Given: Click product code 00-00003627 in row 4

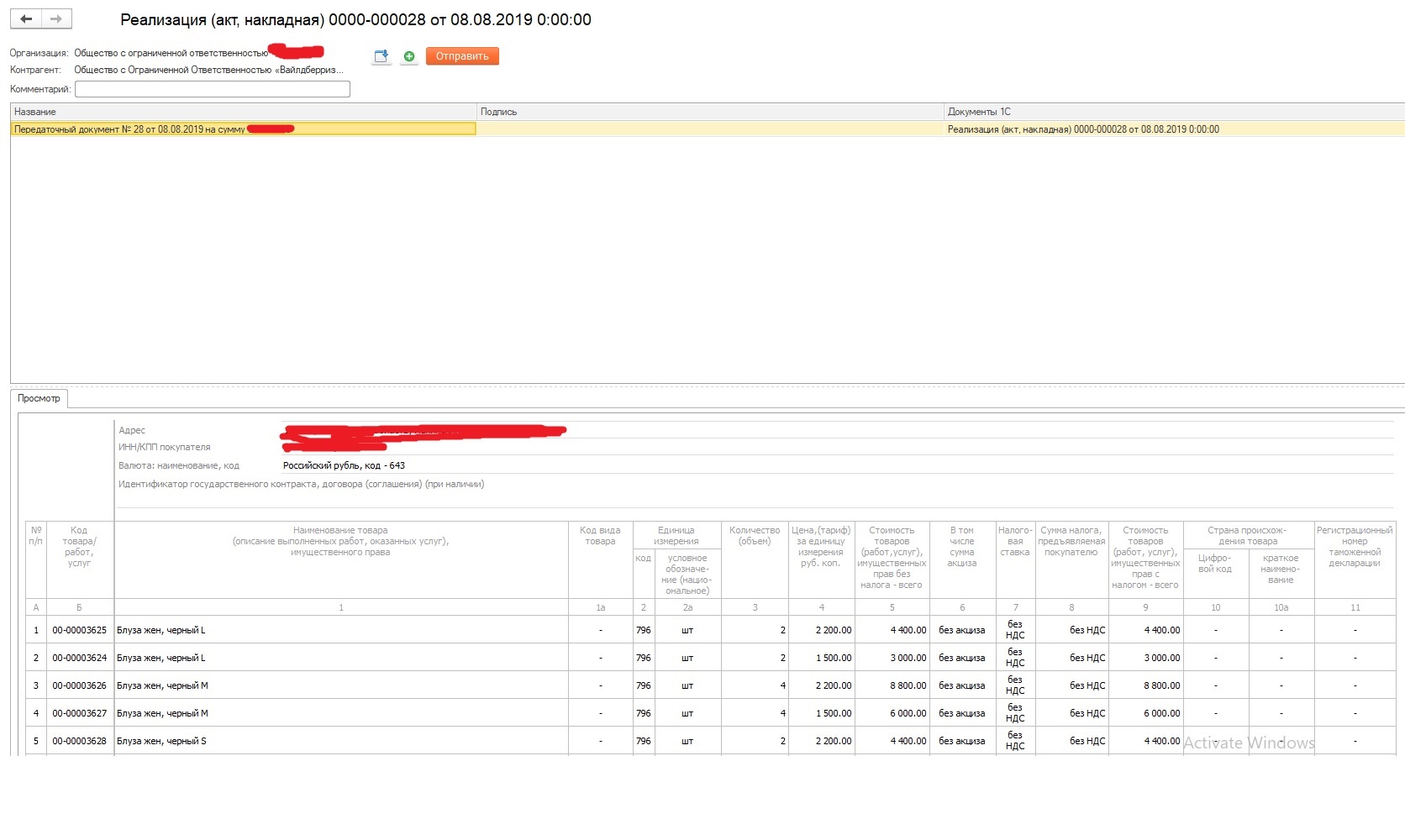Looking at the screenshot, I should [79, 713].
